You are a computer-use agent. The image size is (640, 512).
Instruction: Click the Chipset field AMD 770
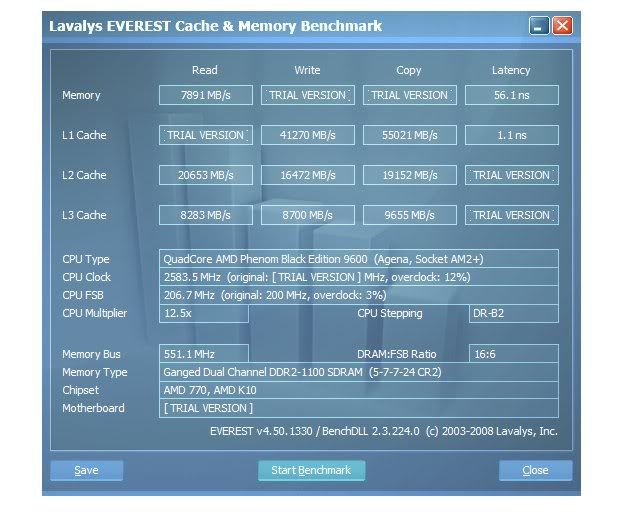pos(359,390)
